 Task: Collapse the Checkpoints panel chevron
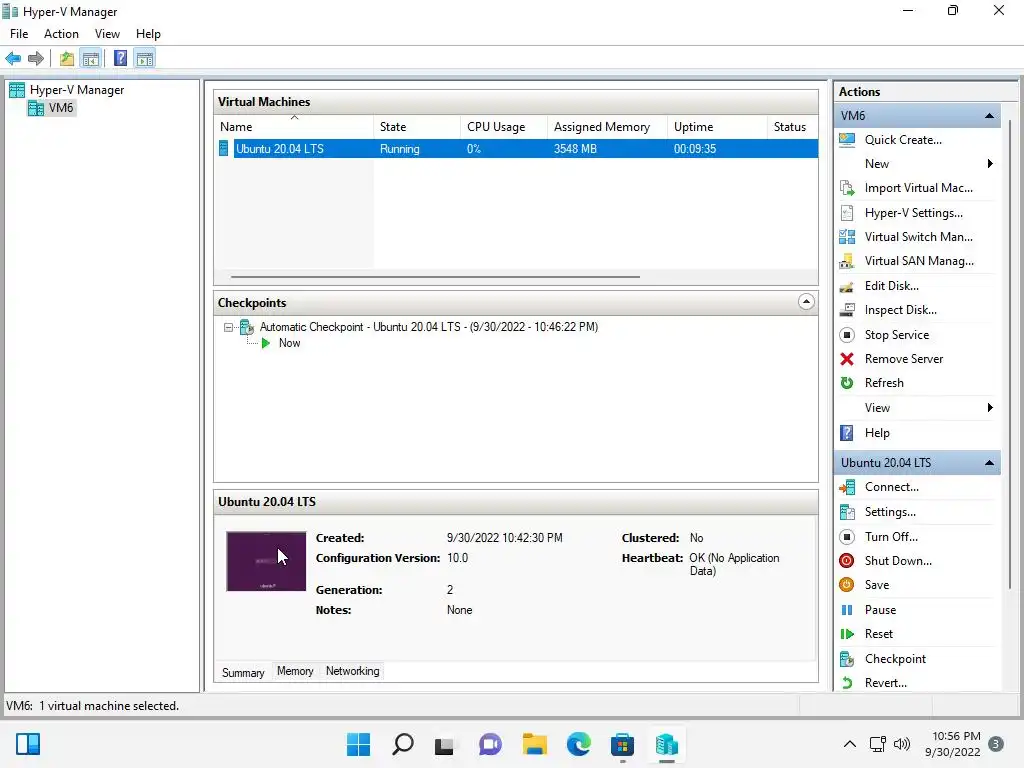[x=807, y=302]
